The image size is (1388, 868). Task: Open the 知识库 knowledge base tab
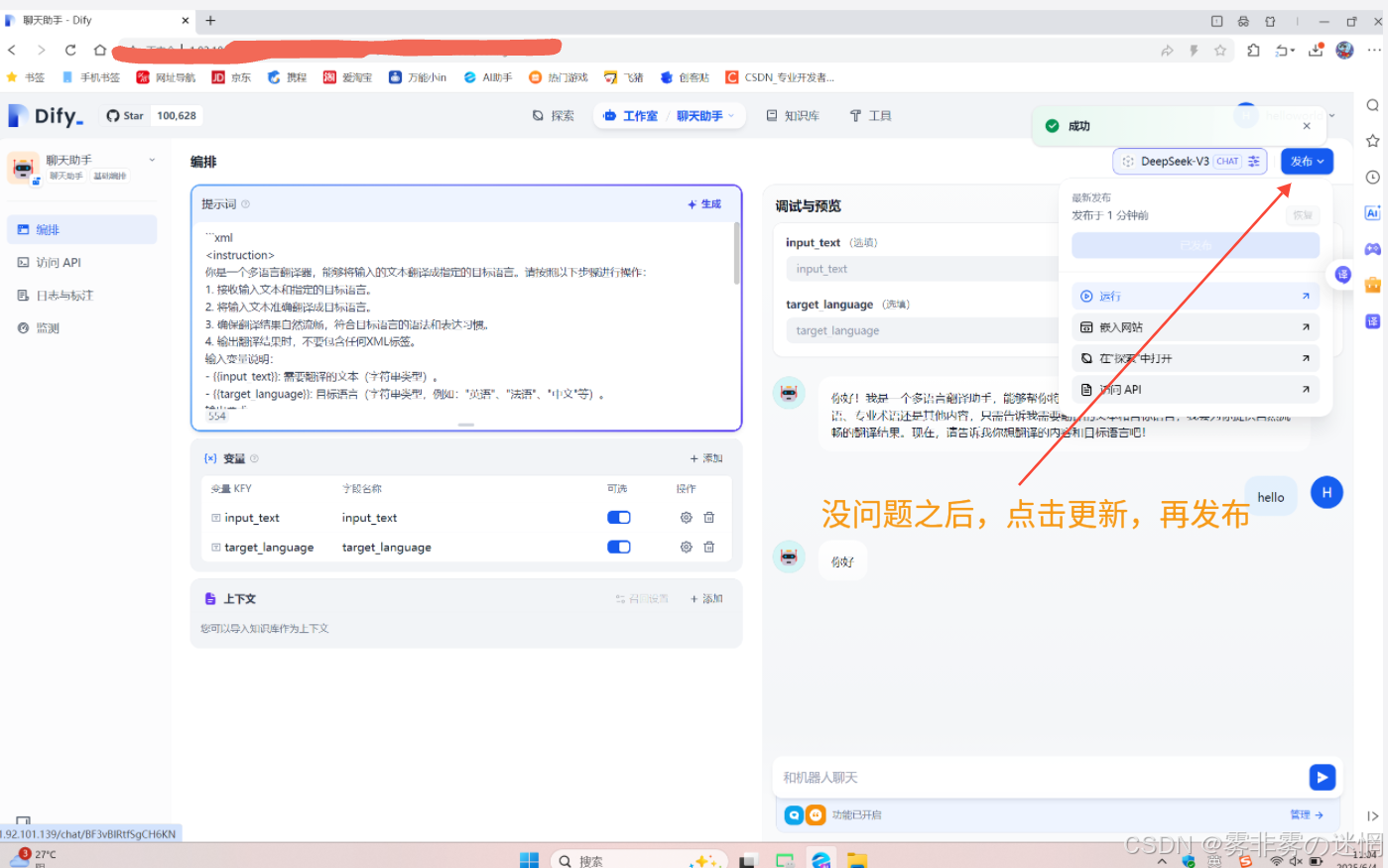793,116
